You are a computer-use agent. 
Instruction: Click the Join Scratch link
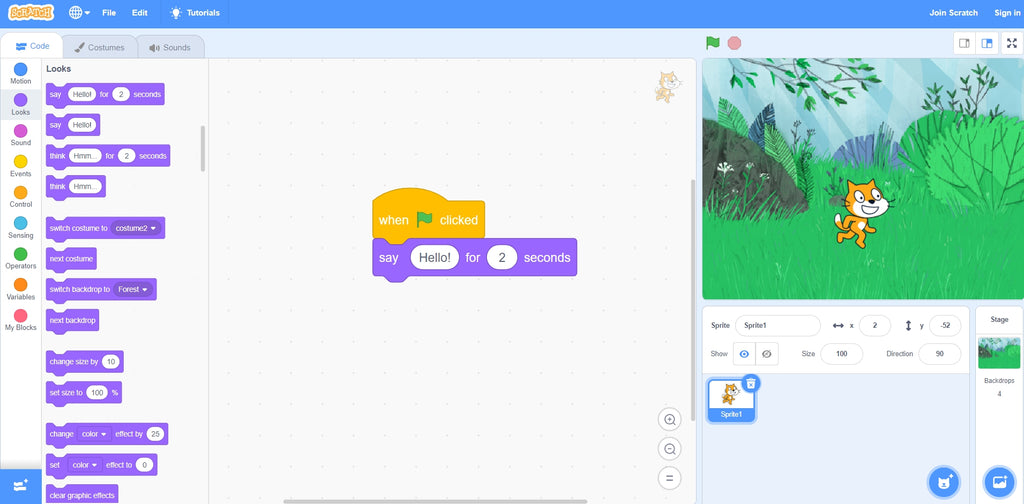[x=953, y=13]
